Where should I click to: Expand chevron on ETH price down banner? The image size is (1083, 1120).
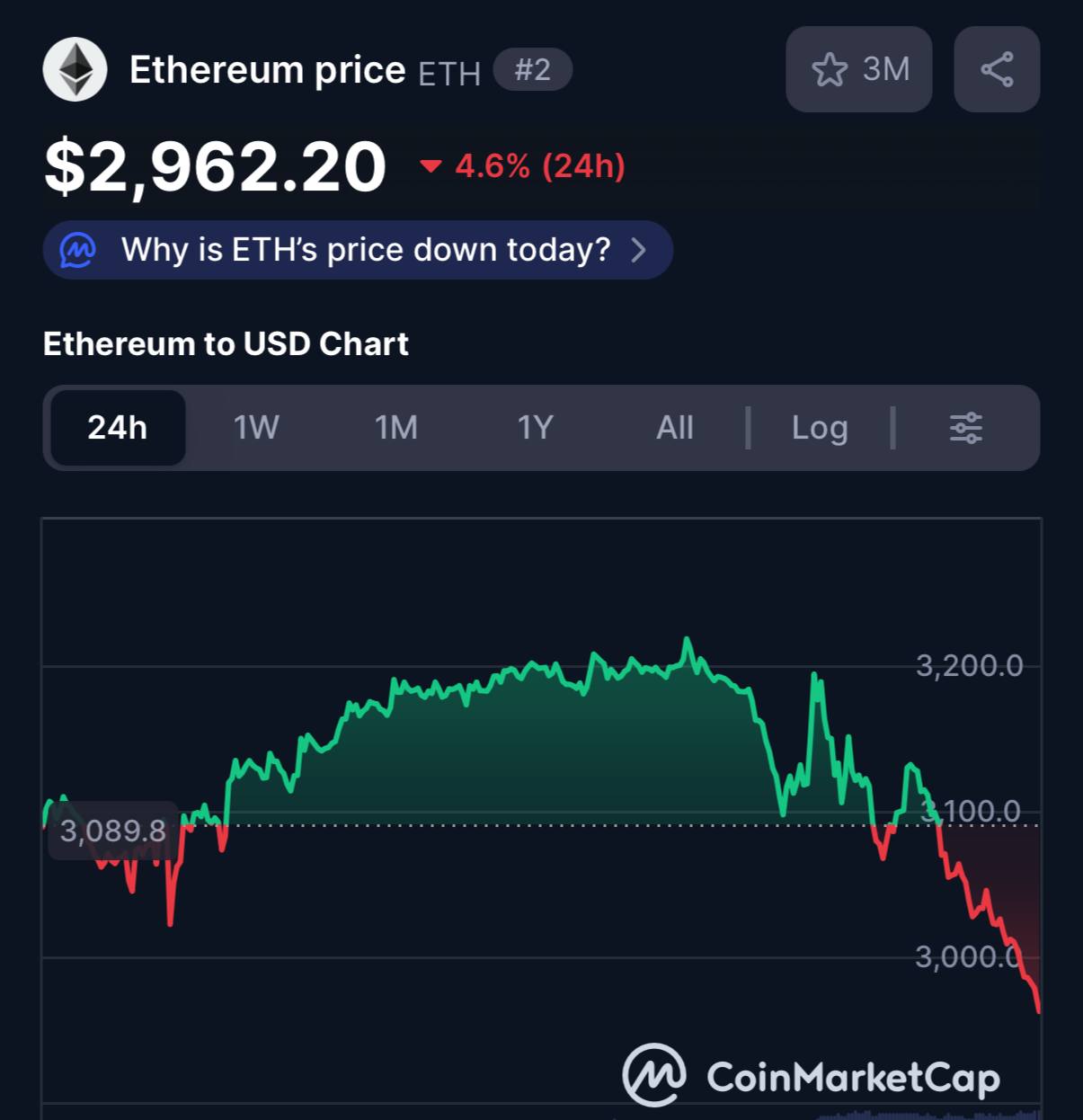[x=639, y=250]
